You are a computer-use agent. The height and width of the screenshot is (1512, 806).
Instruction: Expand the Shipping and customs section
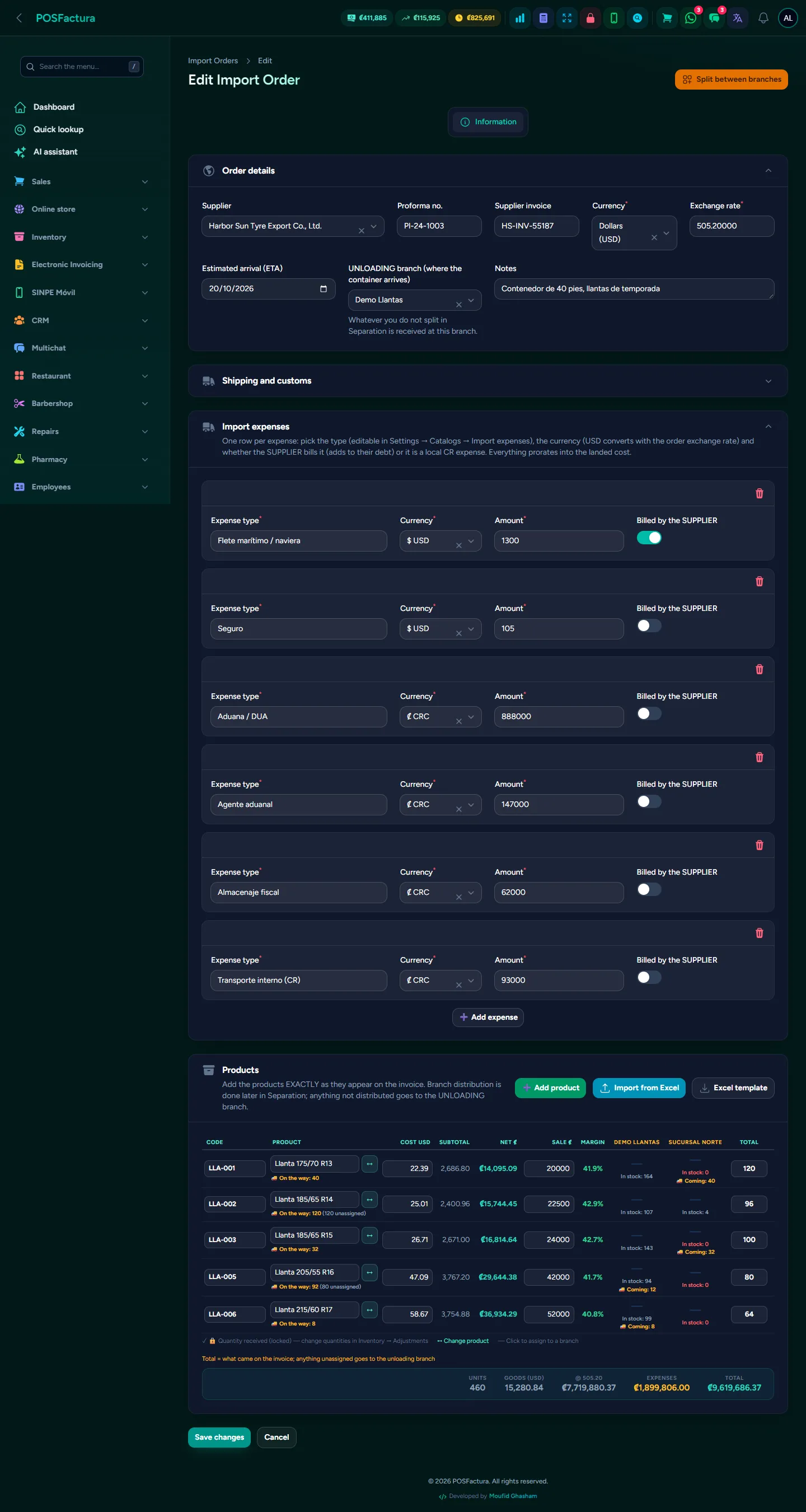(488, 381)
